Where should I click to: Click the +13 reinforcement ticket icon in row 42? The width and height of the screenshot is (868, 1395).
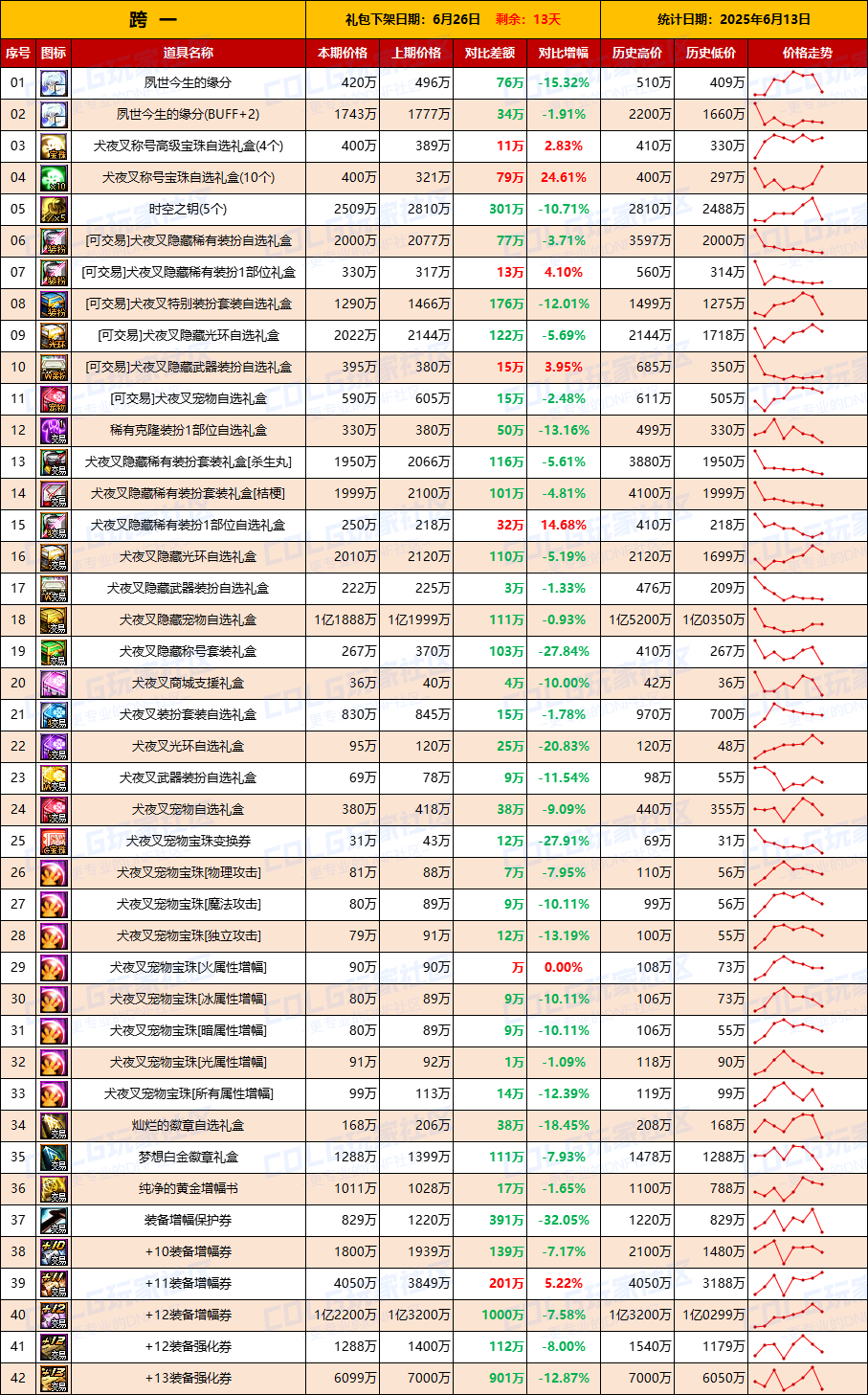click(54, 1378)
